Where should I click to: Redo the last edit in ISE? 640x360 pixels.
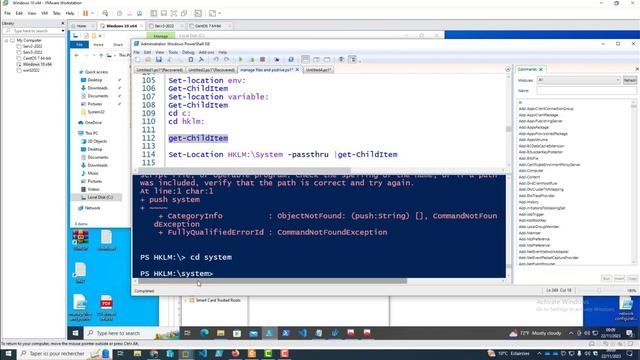pyautogui.click(x=227, y=60)
